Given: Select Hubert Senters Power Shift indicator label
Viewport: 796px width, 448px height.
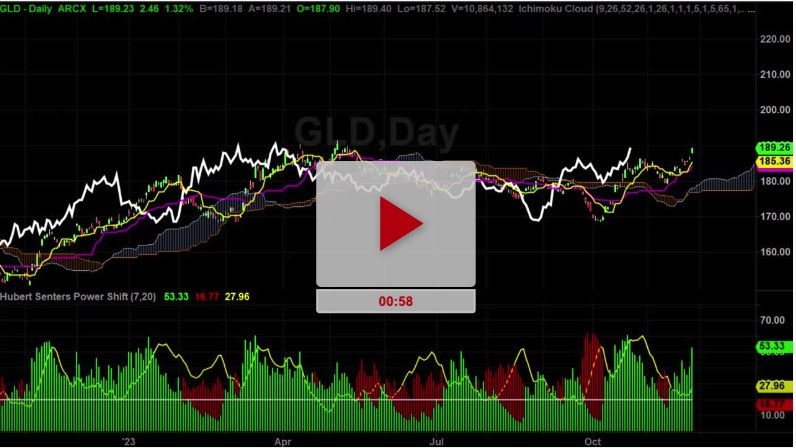Looking at the screenshot, I should click(x=78, y=297).
